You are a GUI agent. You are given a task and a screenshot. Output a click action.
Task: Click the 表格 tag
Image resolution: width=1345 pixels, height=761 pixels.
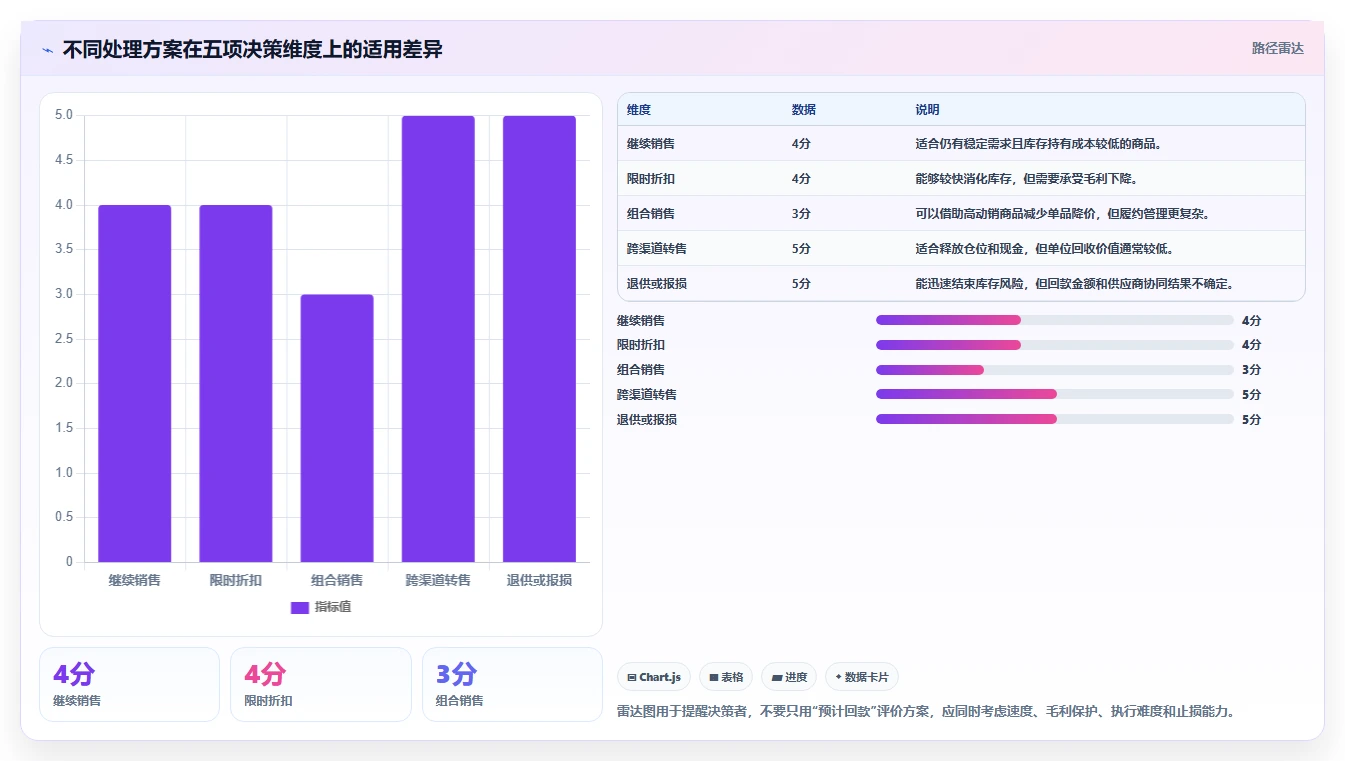[726, 677]
